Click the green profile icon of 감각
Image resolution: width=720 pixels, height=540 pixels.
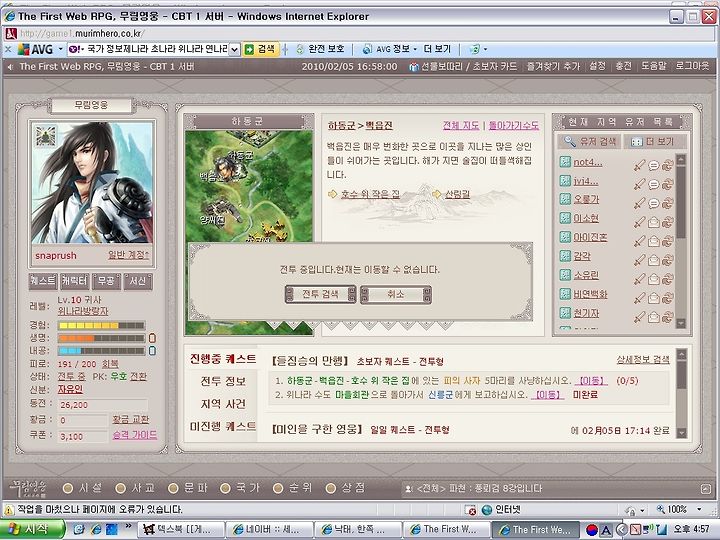click(x=565, y=256)
